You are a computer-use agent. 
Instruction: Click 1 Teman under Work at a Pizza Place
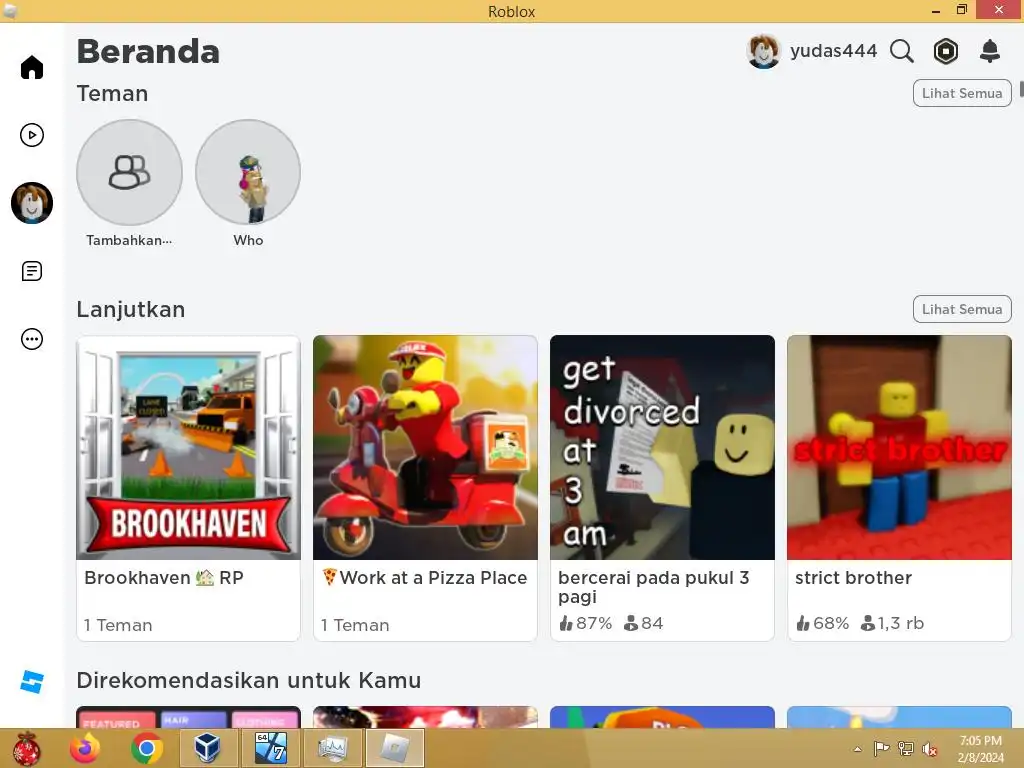355,625
